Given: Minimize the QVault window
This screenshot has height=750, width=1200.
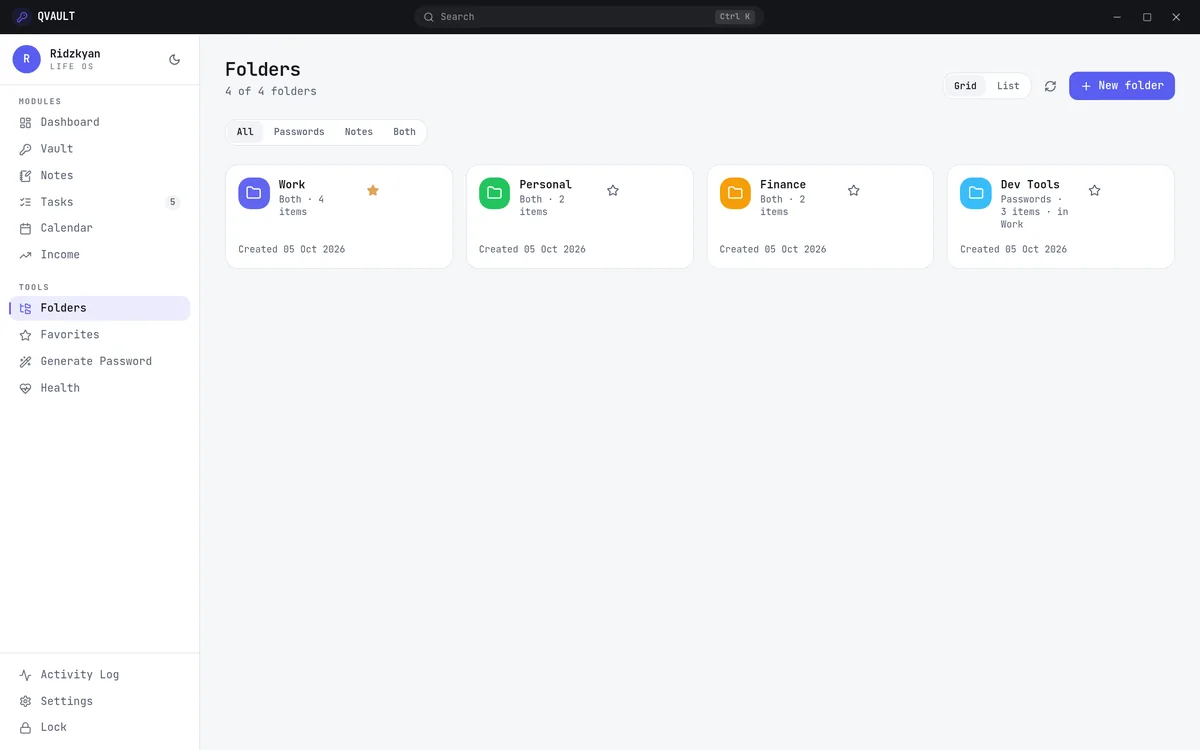Looking at the screenshot, I should [1117, 17].
